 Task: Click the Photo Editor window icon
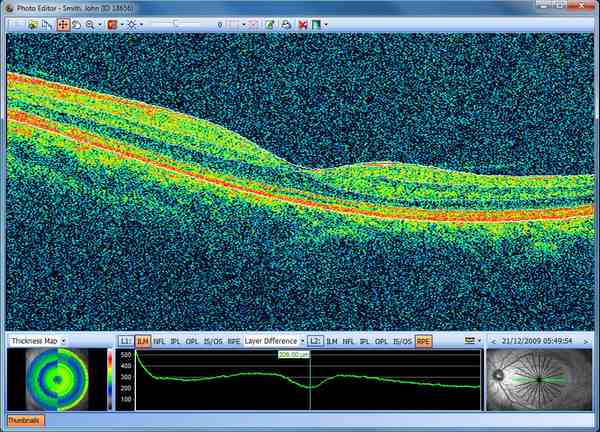tap(9, 8)
